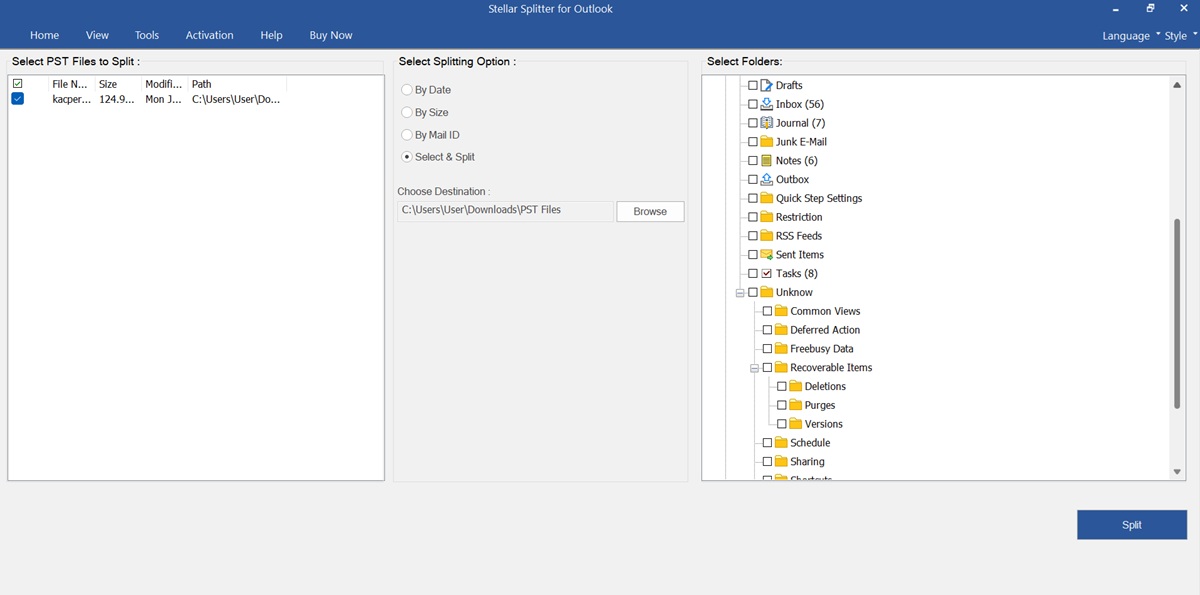Click the Sharing folder icon
Screen dimensions: 1200x595
tap(782, 461)
